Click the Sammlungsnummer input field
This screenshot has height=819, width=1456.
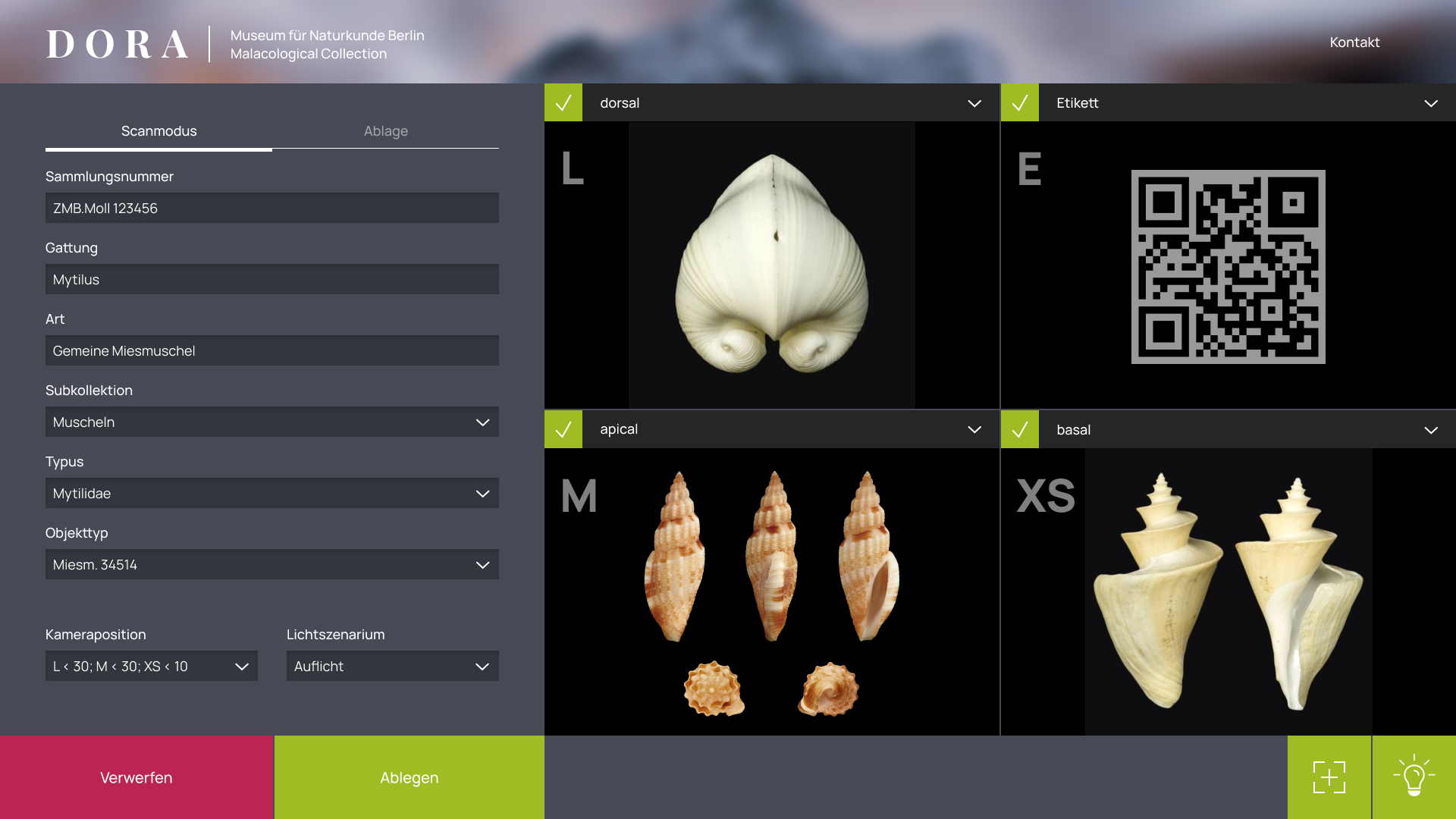[272, 208]
